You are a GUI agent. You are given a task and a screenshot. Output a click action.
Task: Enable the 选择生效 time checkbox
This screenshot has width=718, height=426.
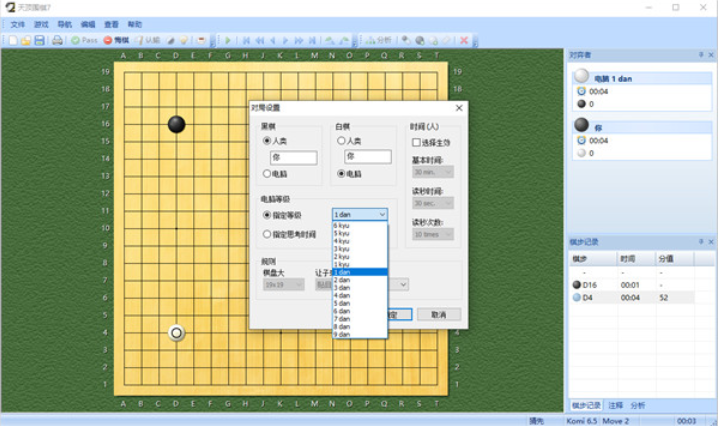coord(417,142)
